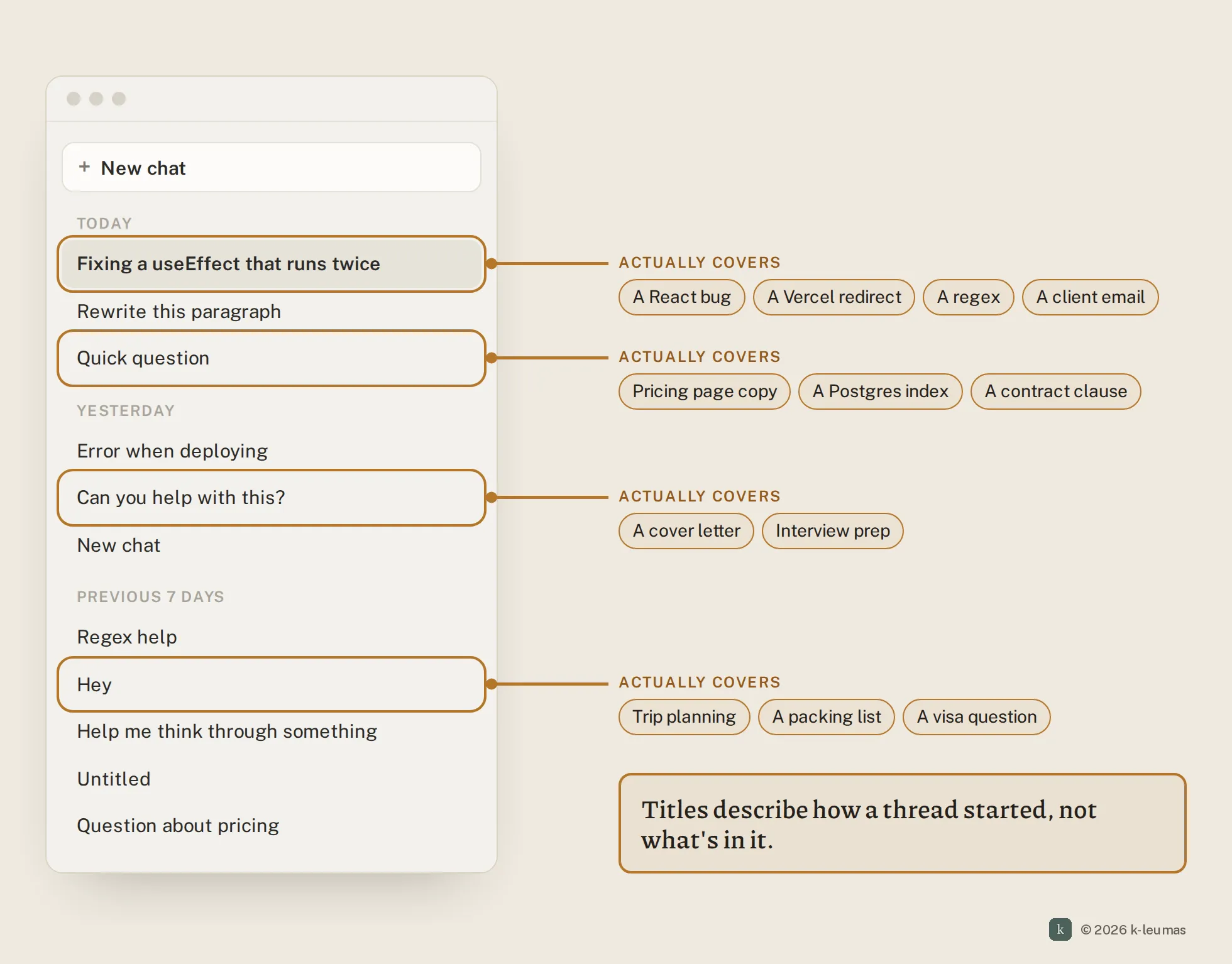Click the 'Trip planning' chip
The image size is (1232, 964).
[685, 717]
